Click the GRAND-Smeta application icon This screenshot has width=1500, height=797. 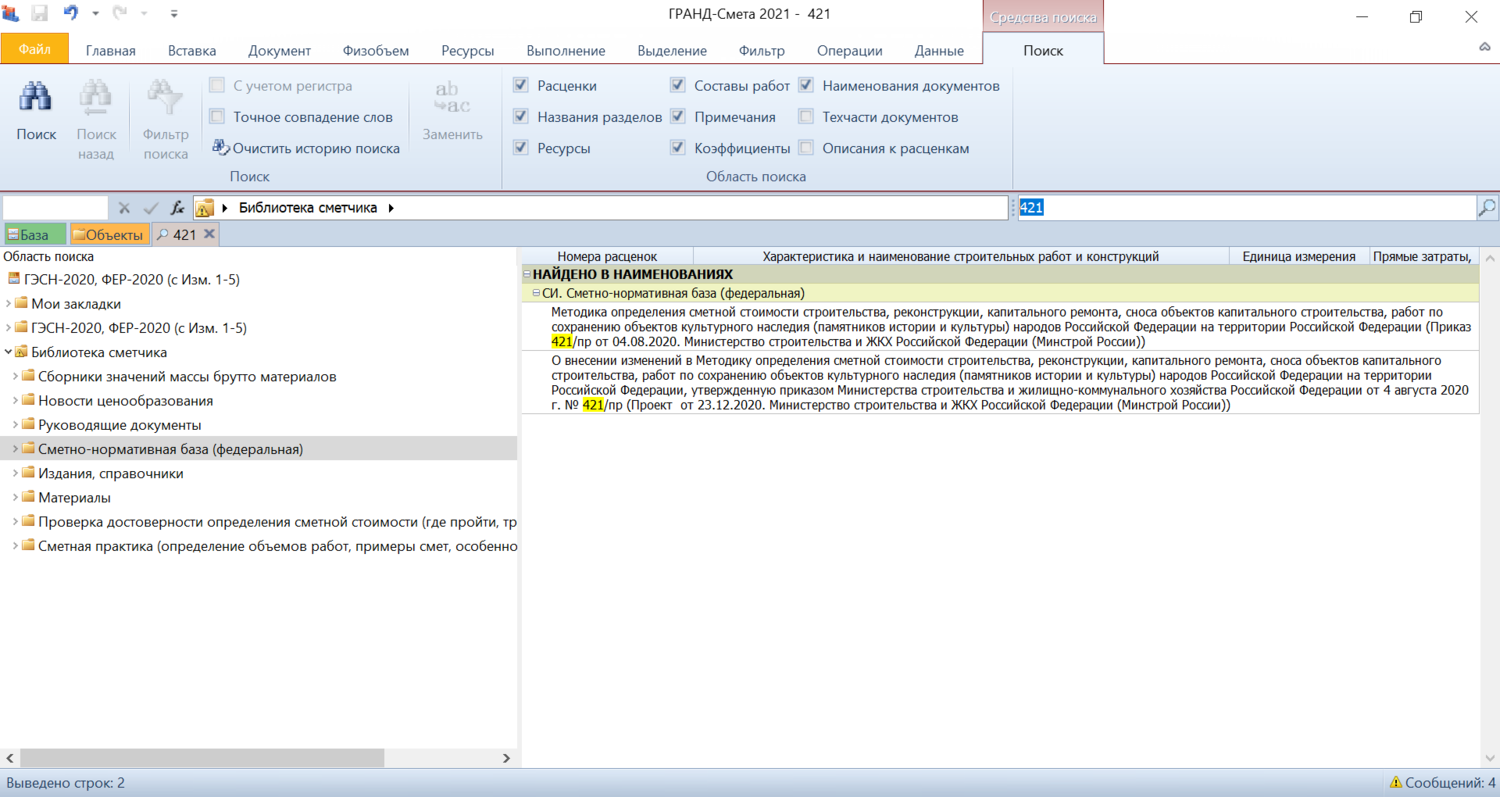pos(11,14)
